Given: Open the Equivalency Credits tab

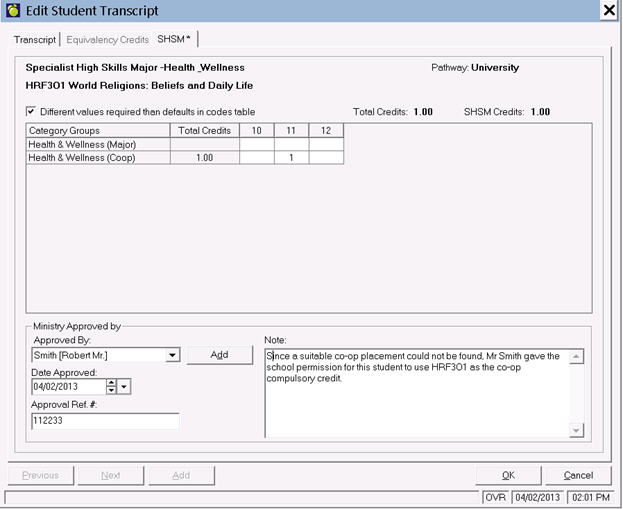Looking at the screenshot, I should click(x=107, y=39).
